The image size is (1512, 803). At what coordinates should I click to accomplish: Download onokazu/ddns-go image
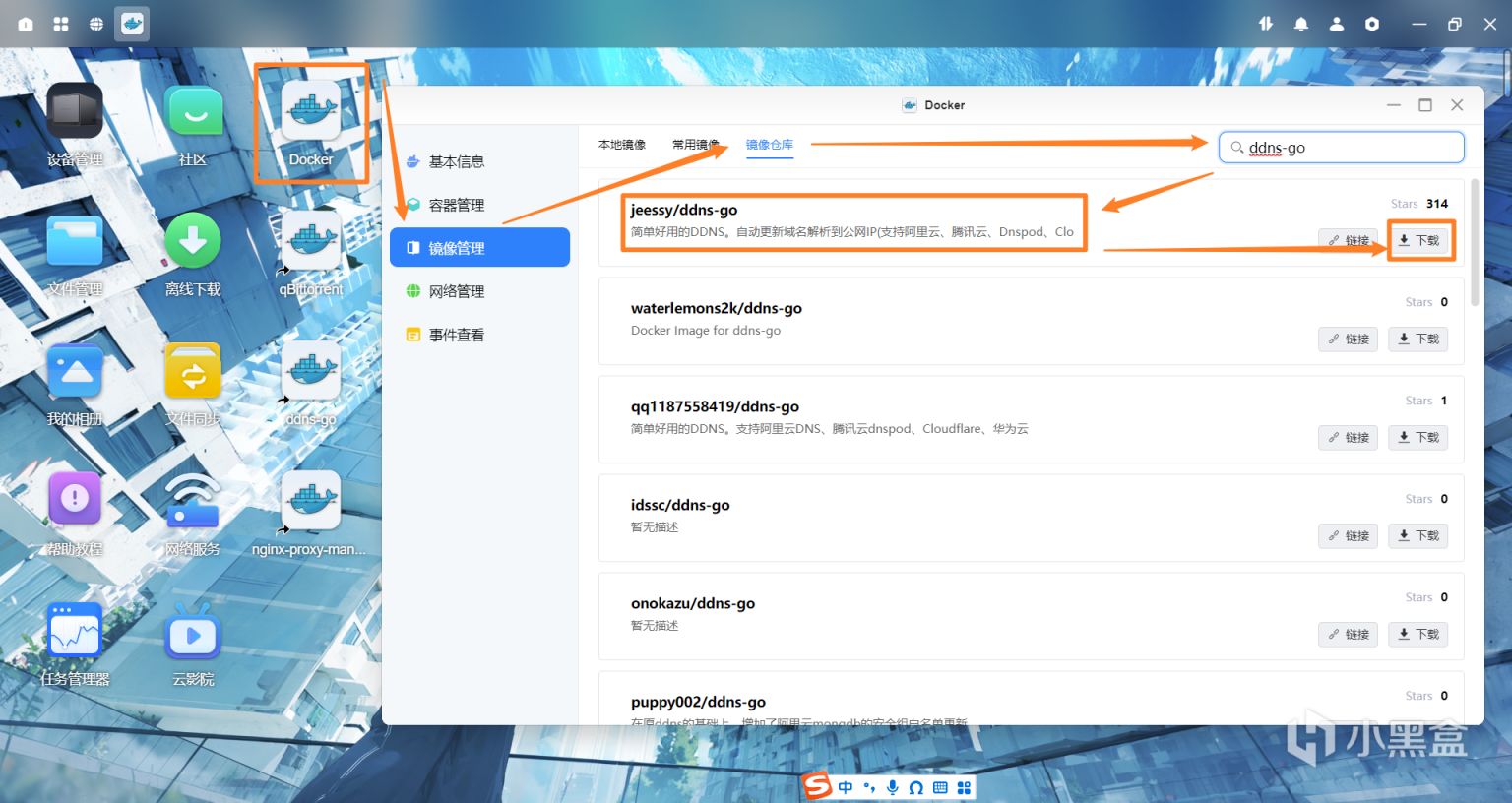1418,634
